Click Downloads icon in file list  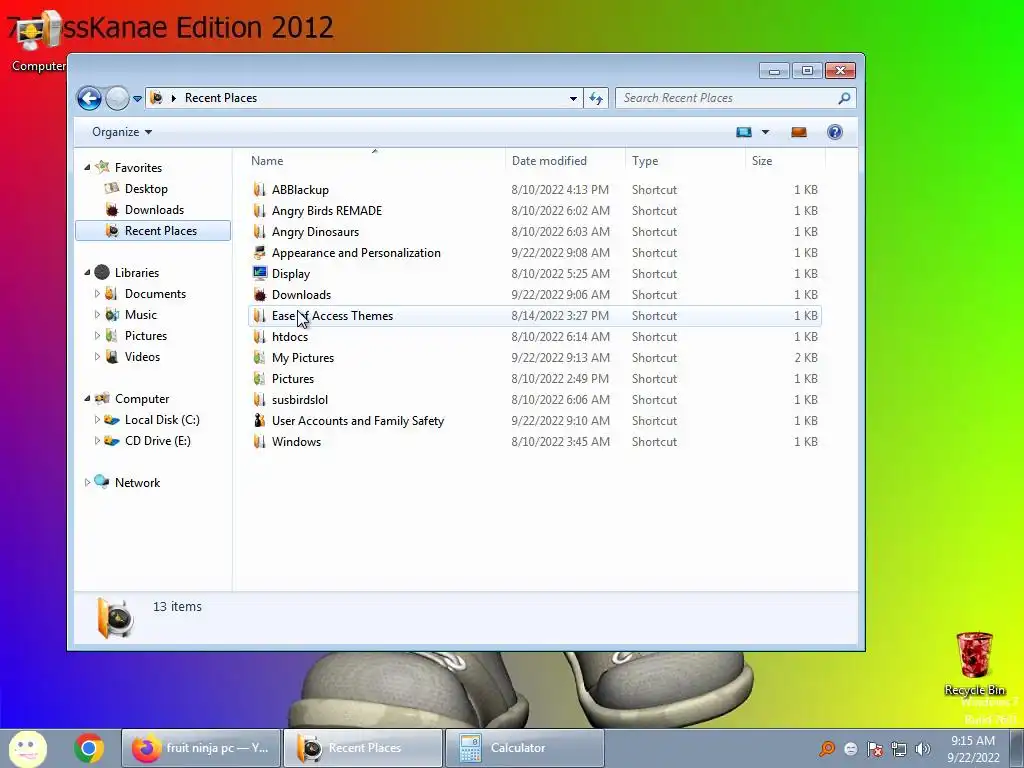click(x=259, y=295)
